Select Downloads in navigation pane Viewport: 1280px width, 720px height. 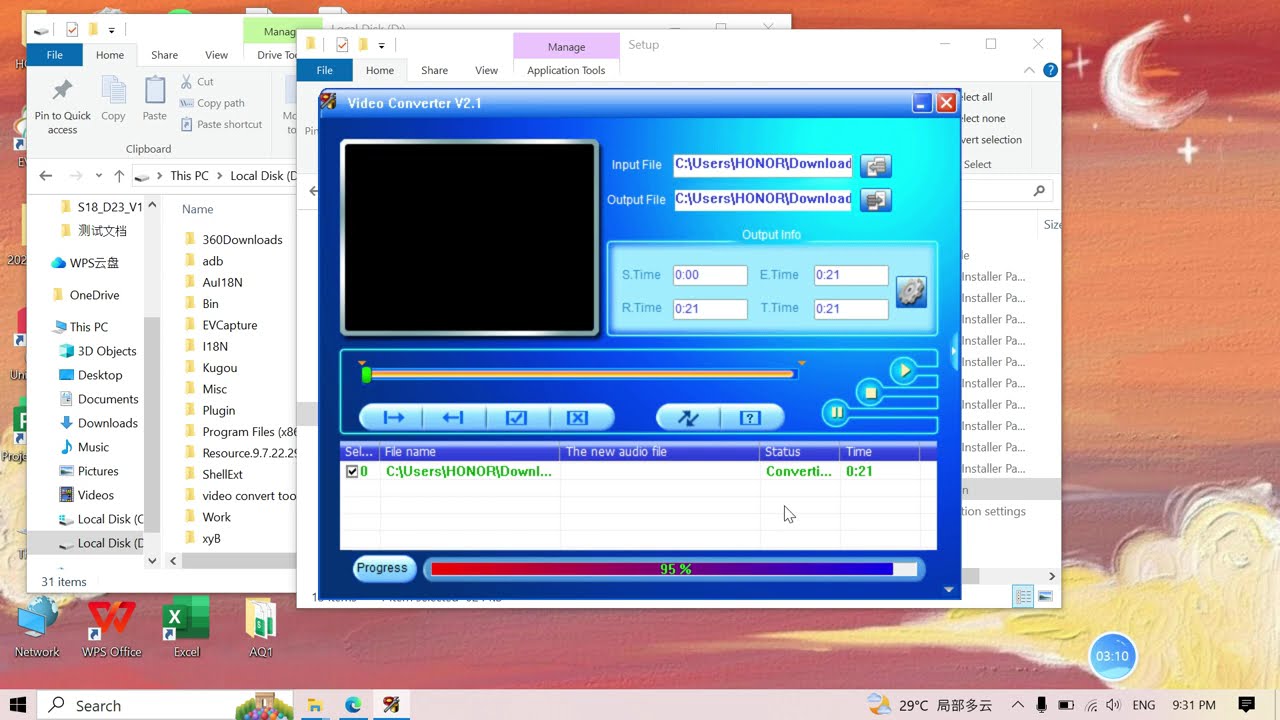pyautogui.click(x=107, y=423)
